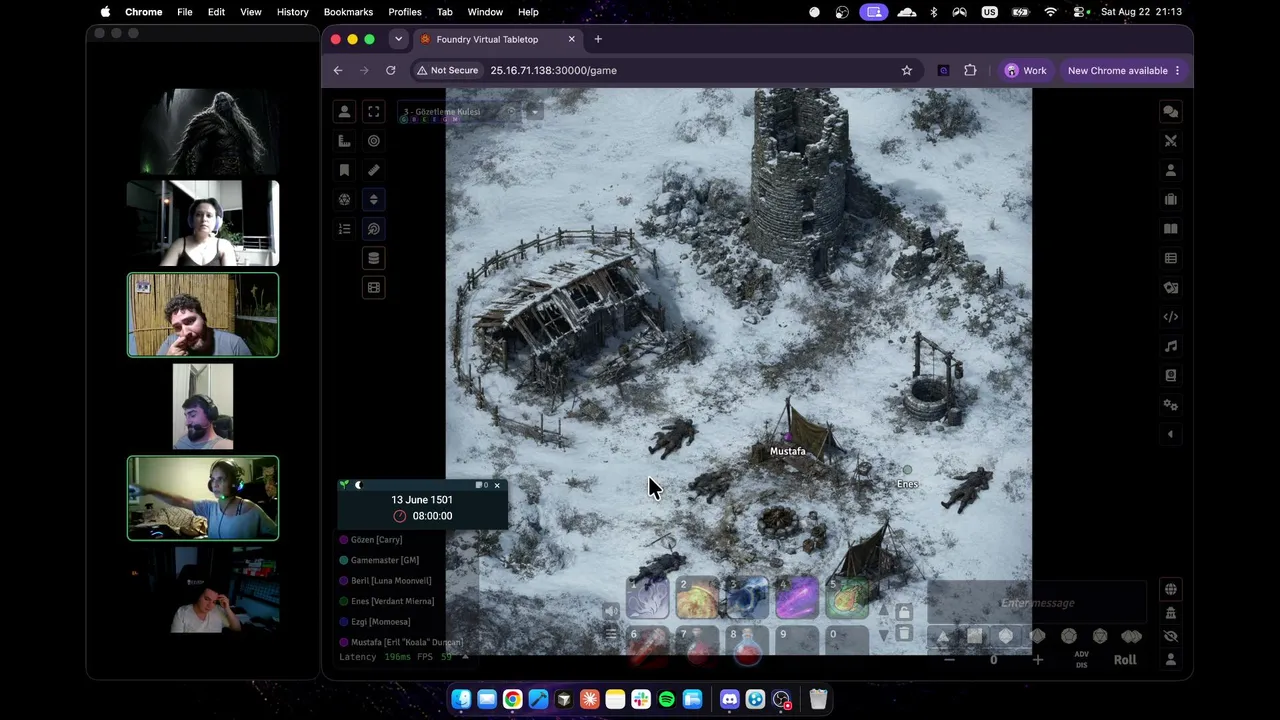1280x720 pixels.
Task: Click the film-strip tool button
Action: tap(374, 287)
